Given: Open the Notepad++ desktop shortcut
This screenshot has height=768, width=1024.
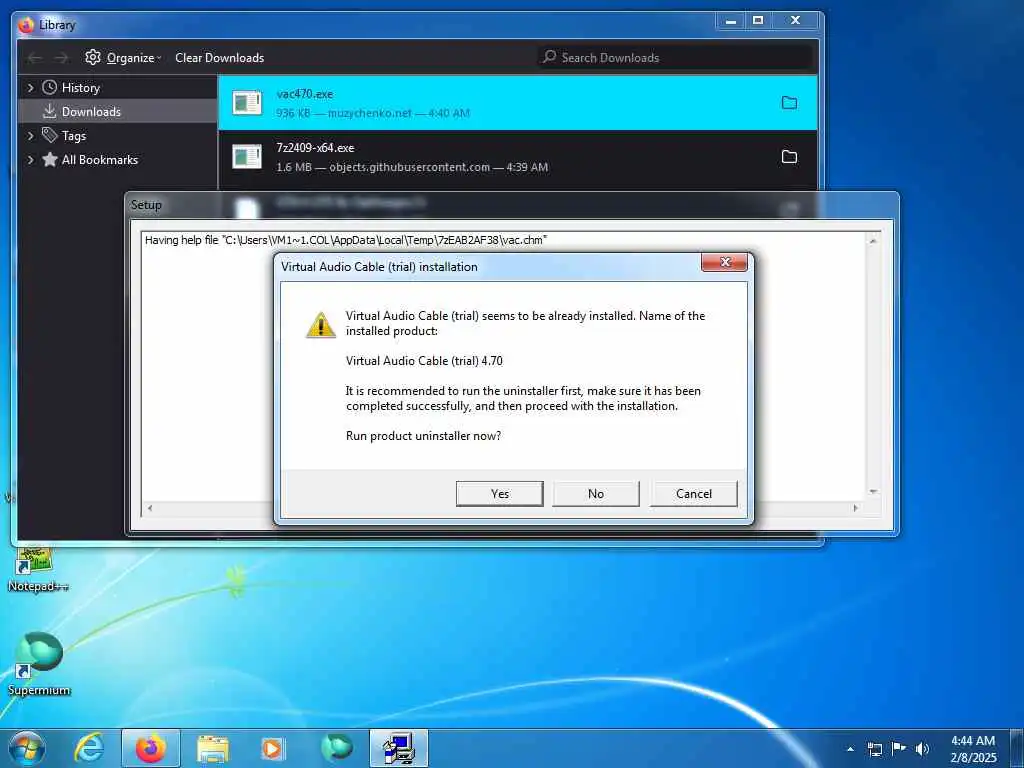Looking at the screenshot, I should [38, 569].
